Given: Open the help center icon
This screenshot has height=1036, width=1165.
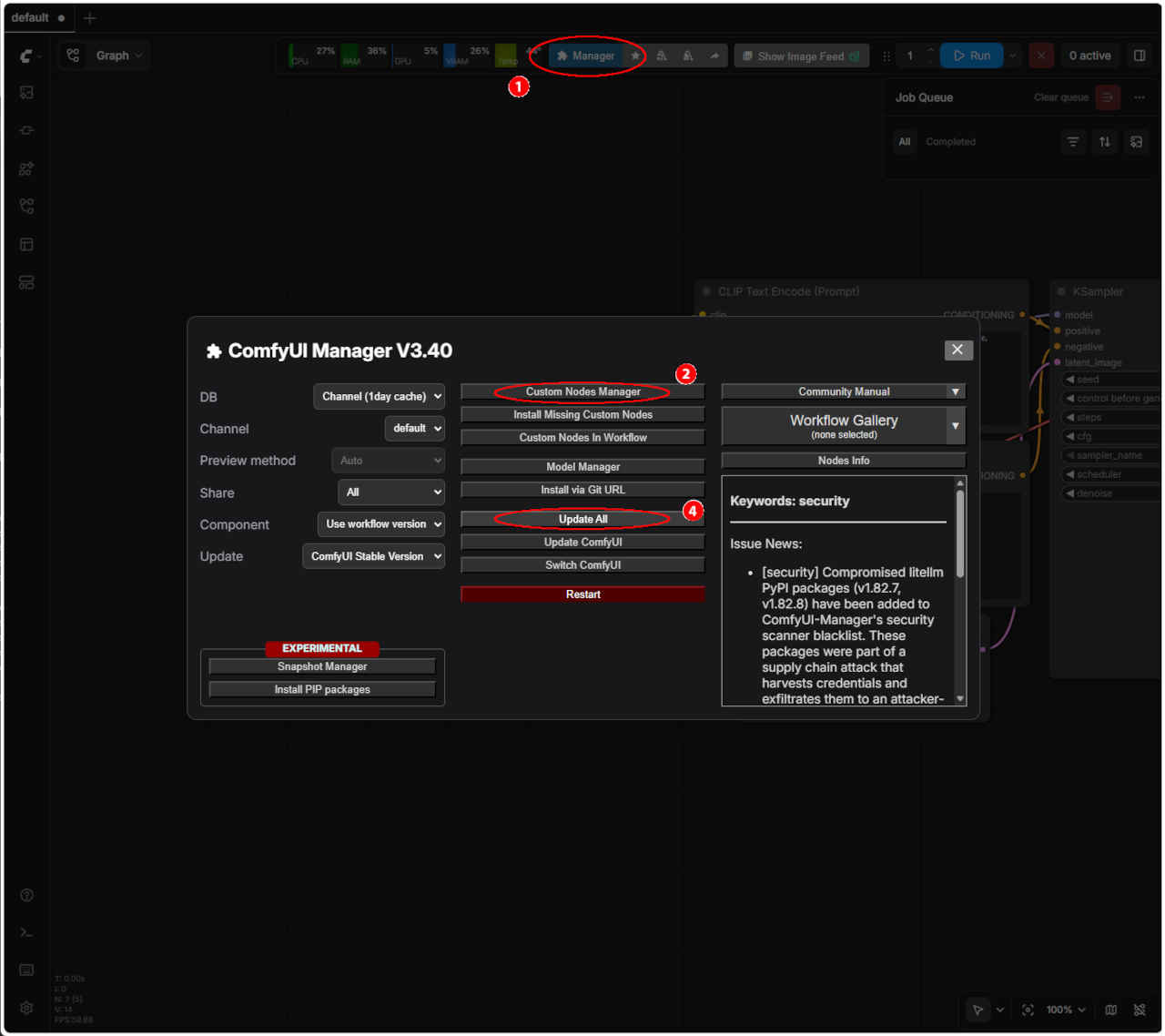Looking at the screenshot, I should coord(26,895).
